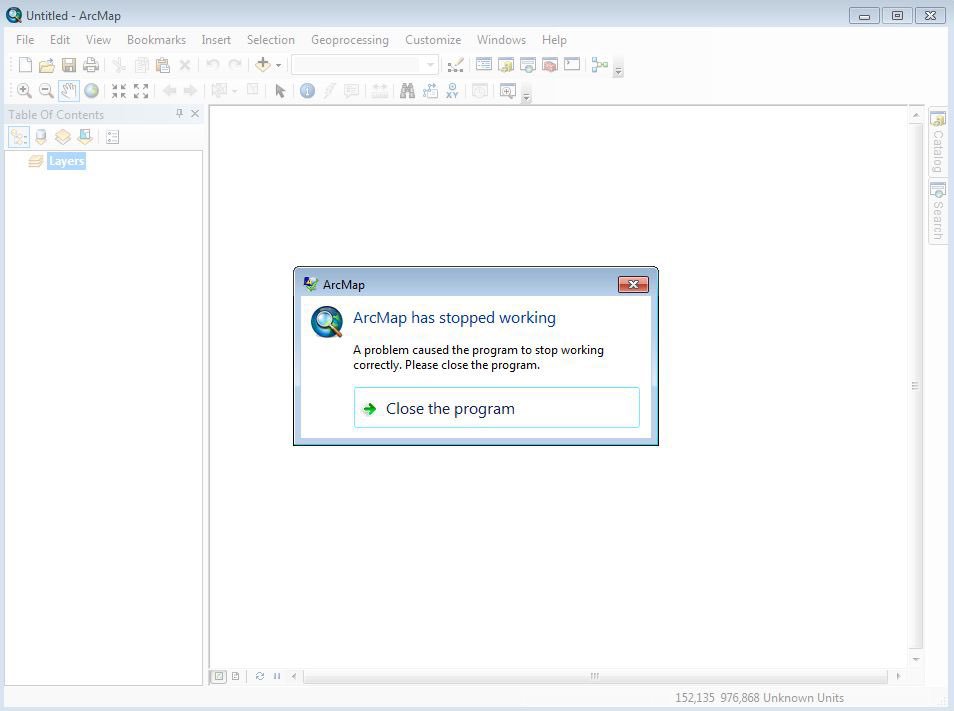954x711 pixels.
Task: Toggle auto-hide pin on Table Of Contents
Action: pyautogui.click(x=180, y=114)
